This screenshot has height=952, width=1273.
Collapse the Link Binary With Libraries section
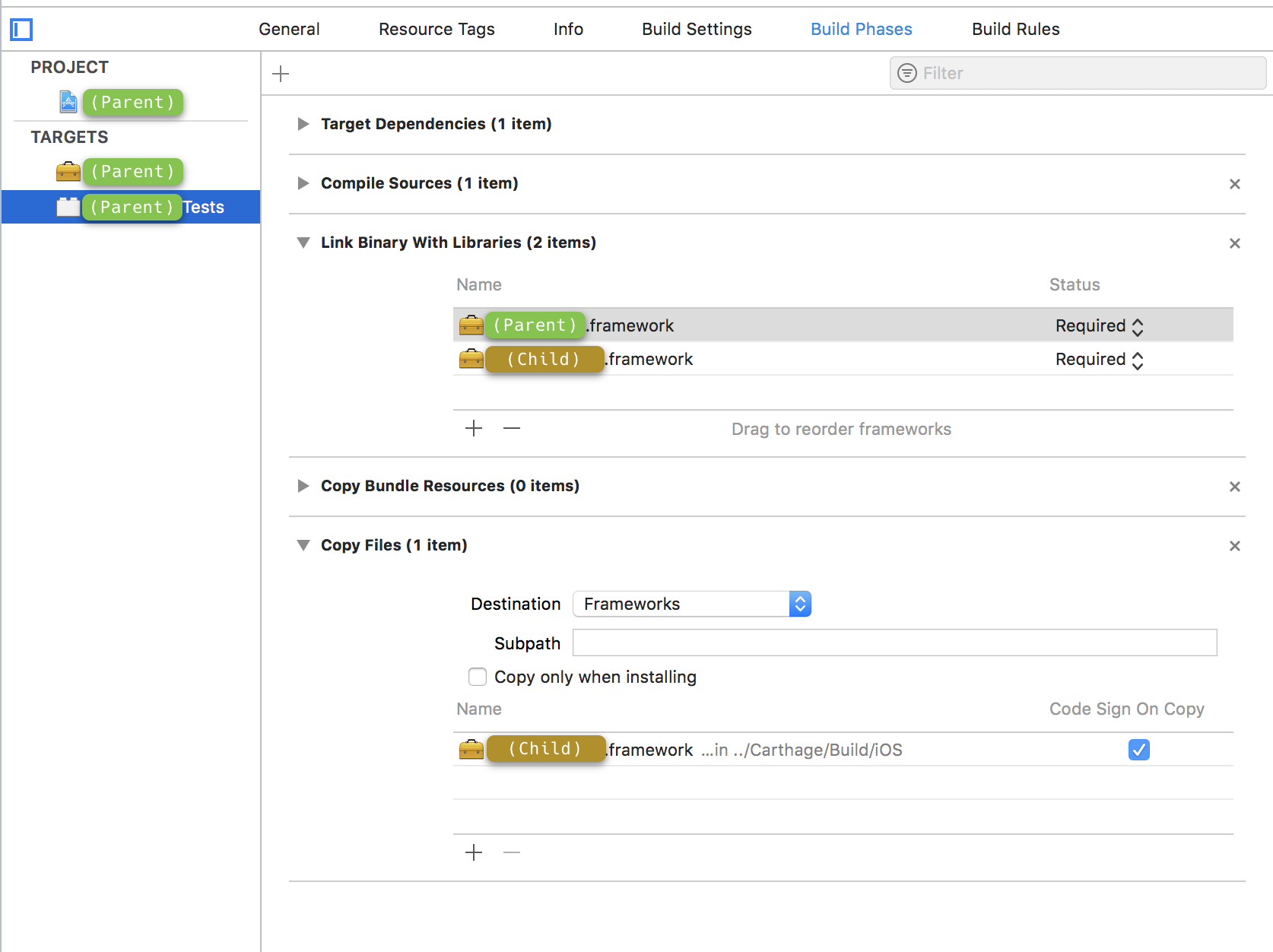(x=303, y=243)
